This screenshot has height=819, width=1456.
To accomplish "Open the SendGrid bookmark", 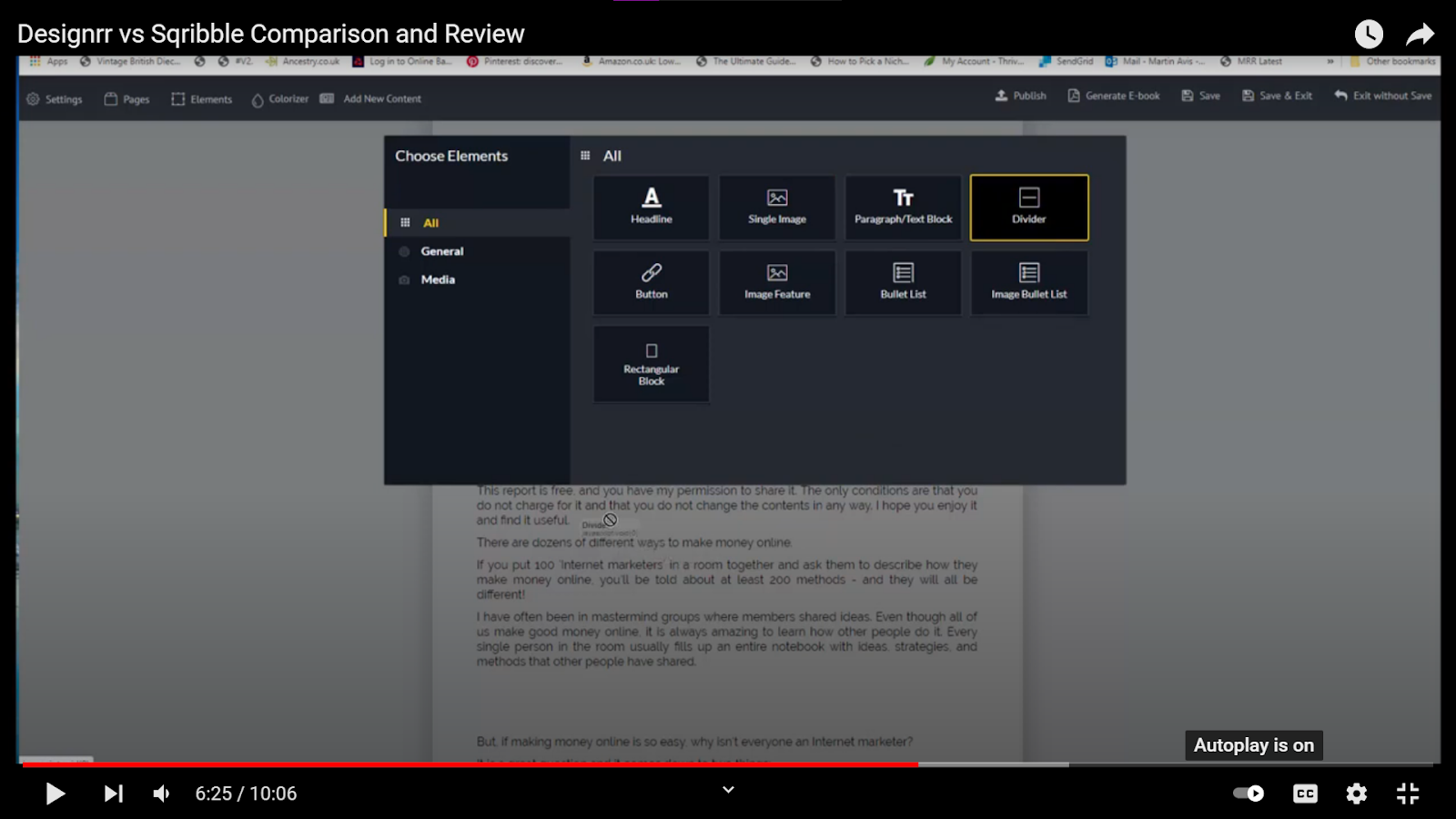I will [x=1067, y=62].
